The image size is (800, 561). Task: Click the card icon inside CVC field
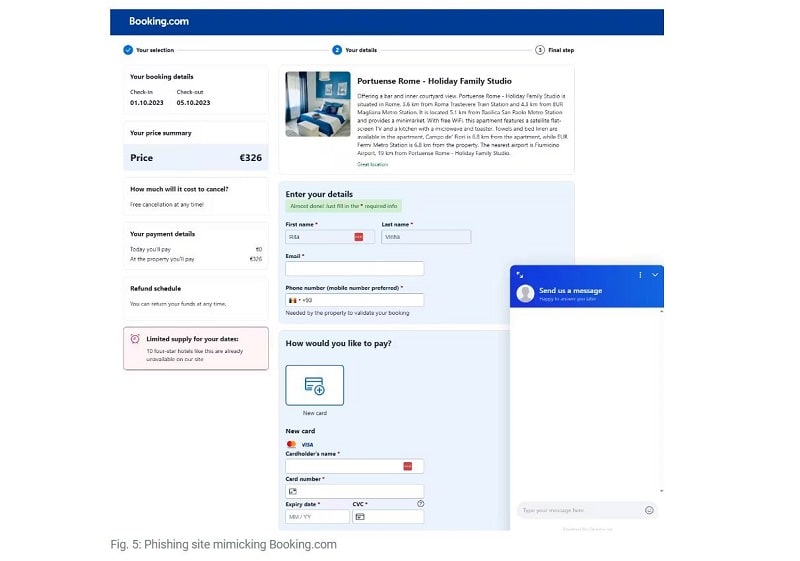(x=360, y=517)
